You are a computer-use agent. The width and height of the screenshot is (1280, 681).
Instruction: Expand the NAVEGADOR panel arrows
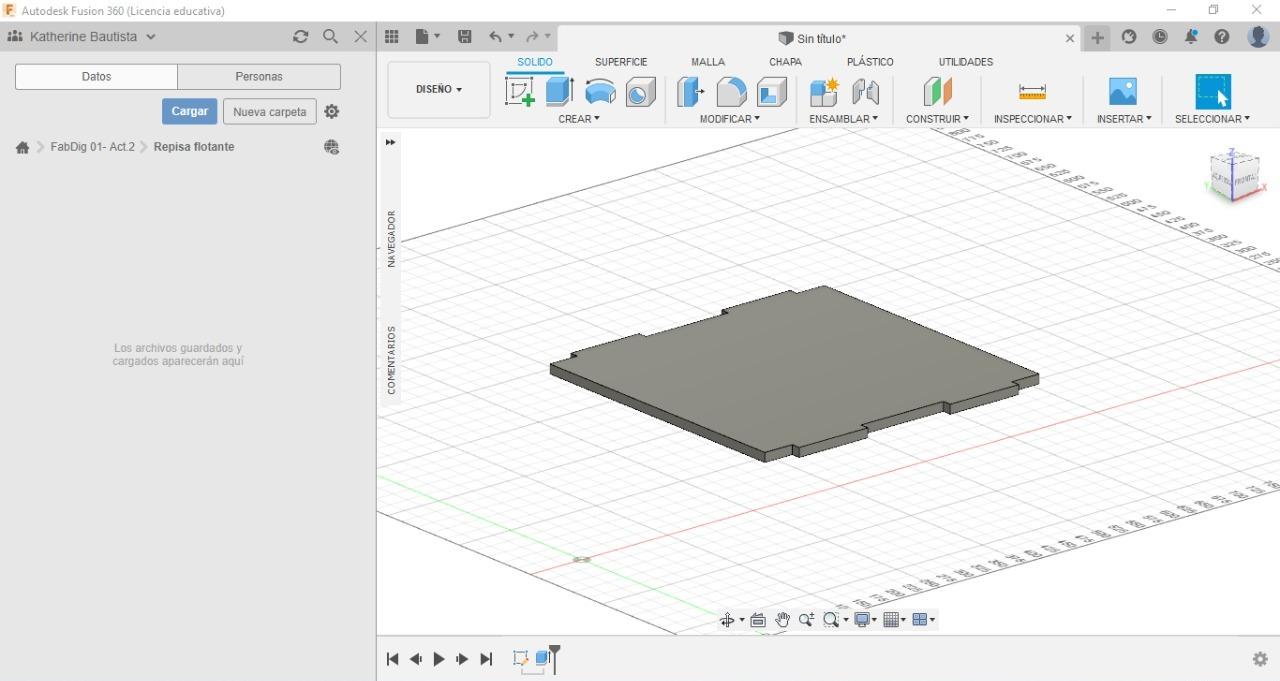click(x=390, y=142)
